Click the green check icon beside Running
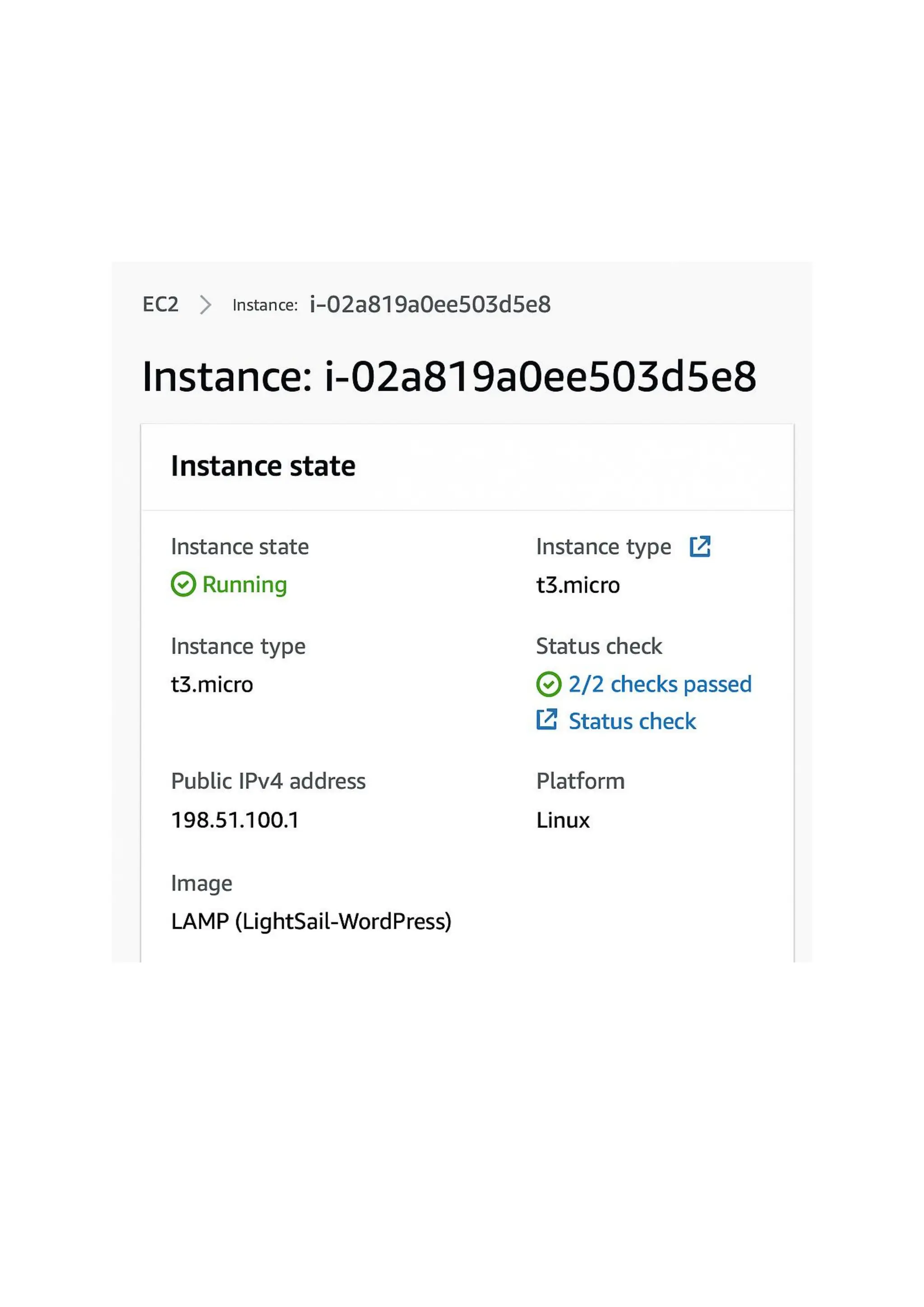The image size is (924, 1307). pyautogui.click(x=183, y=584)
